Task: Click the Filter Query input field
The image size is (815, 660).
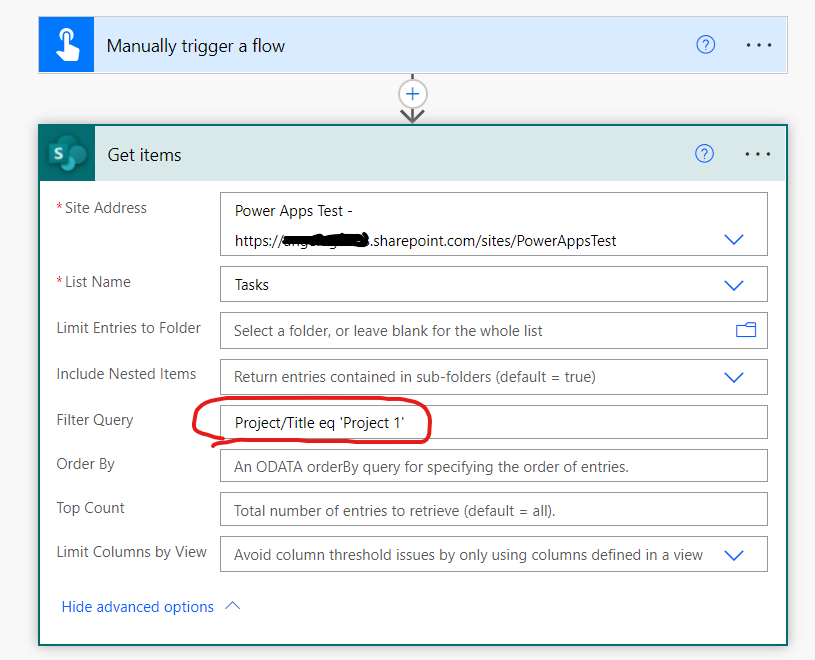Action: point(494,422)
